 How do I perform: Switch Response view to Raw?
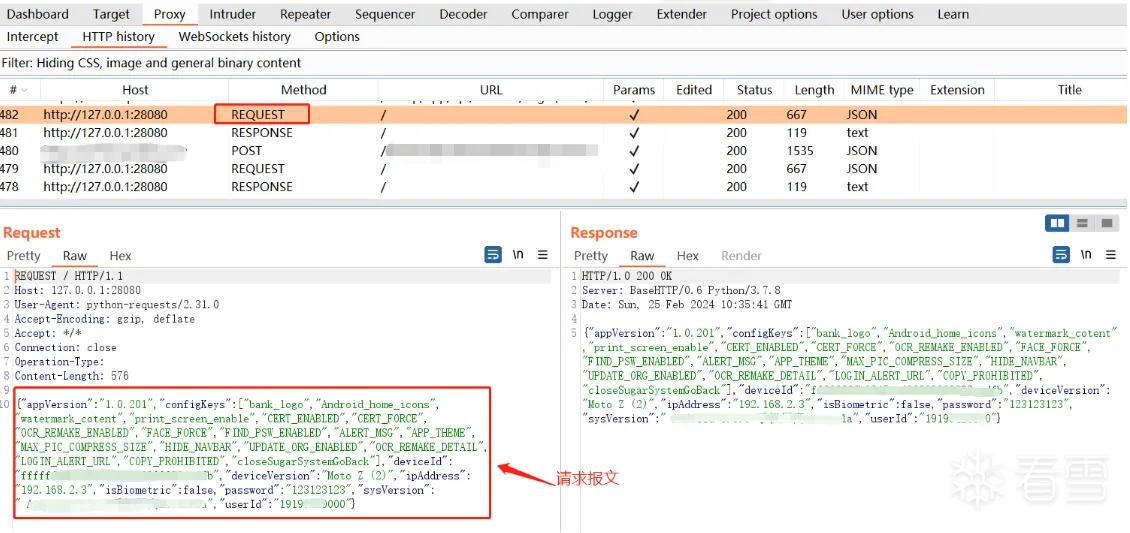[642, 256]
